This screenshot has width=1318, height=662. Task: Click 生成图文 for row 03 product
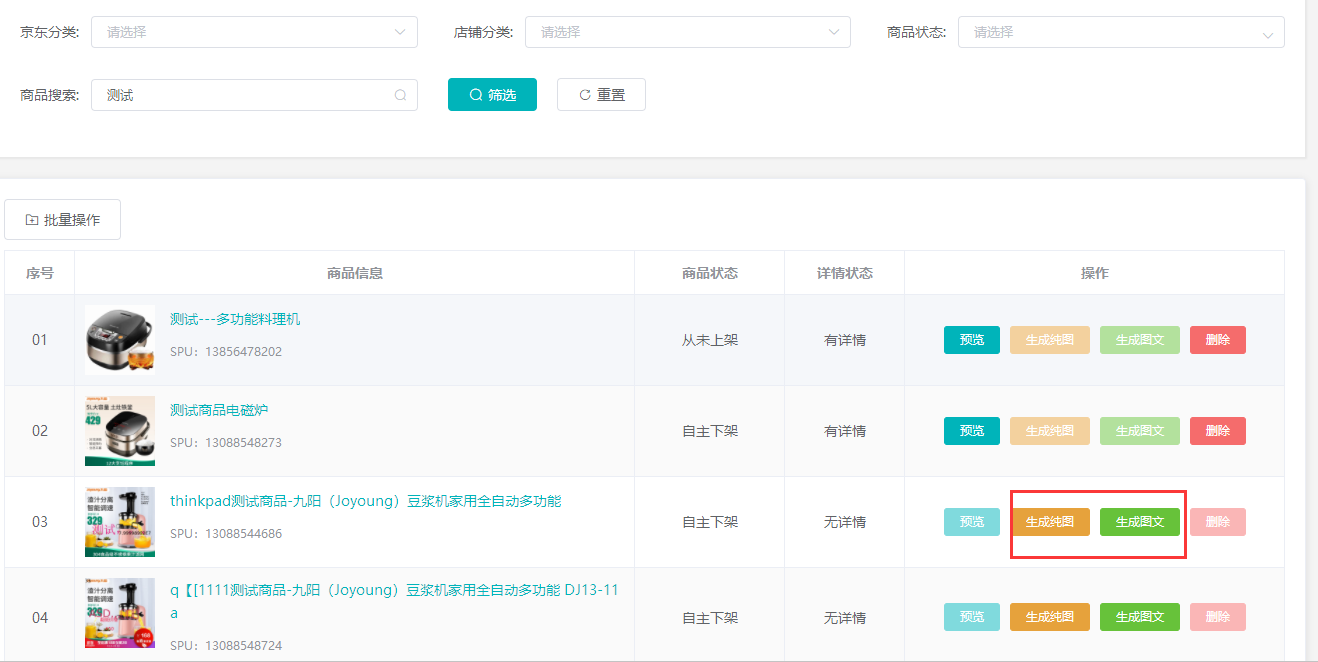click(x=1139, y=522)
